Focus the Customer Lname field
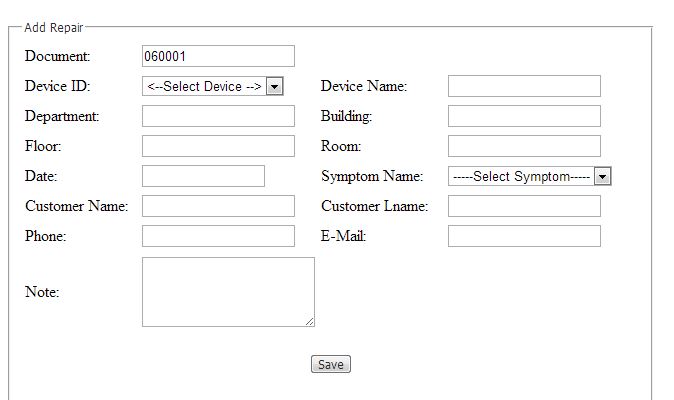 point(524,206)
